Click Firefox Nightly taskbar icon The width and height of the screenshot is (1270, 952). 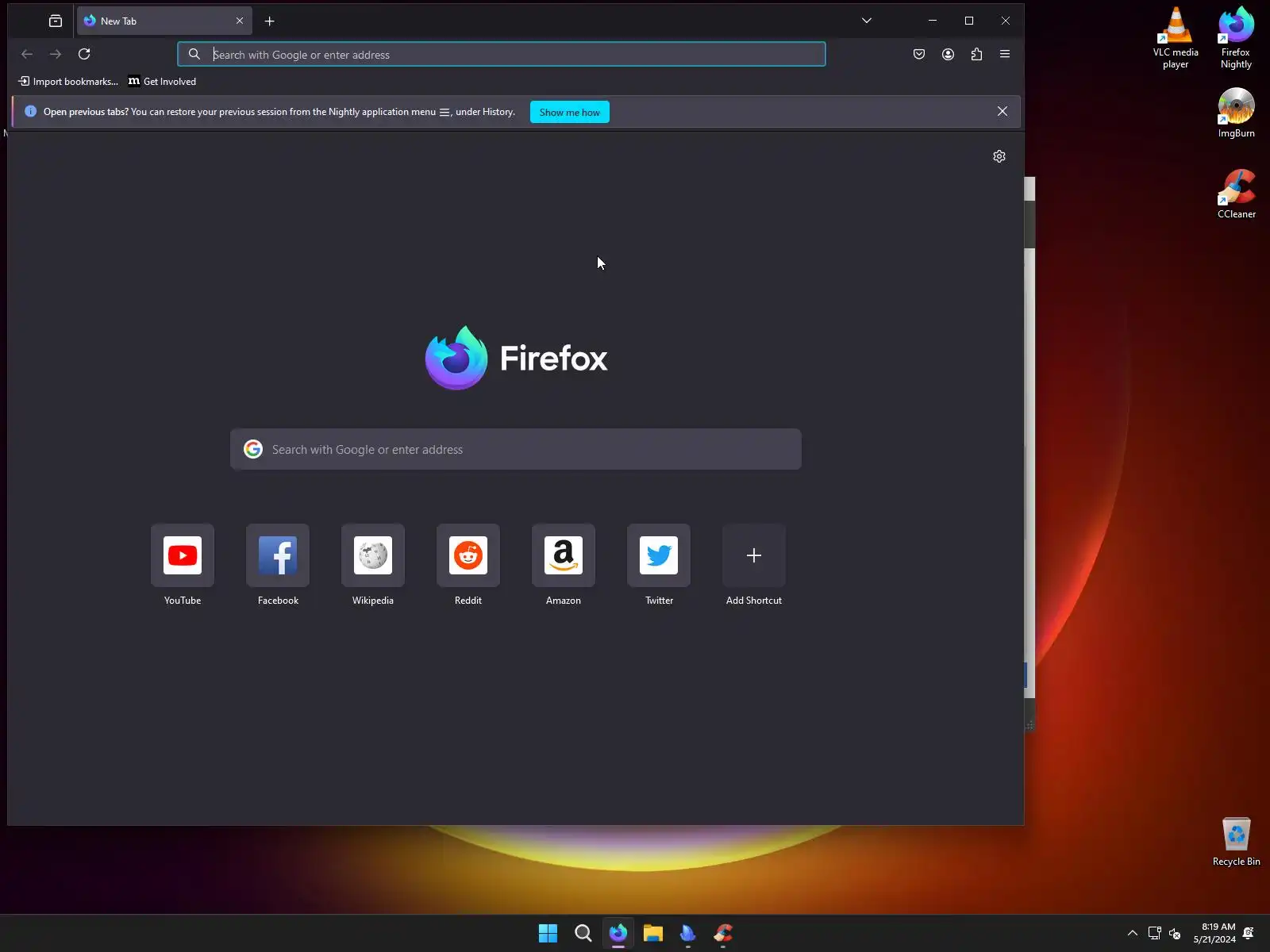coord(618,933)
